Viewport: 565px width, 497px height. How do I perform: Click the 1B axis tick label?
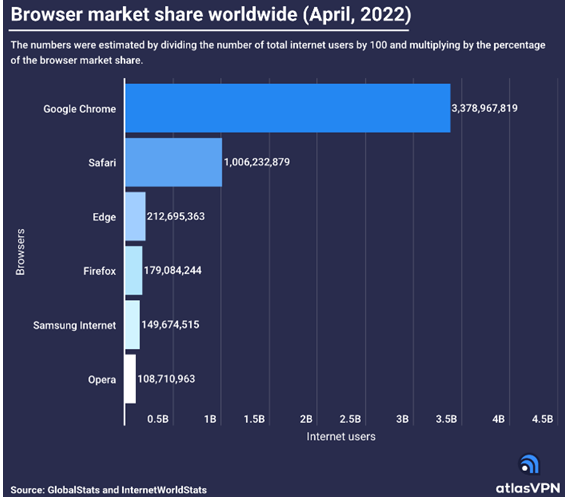tap(210, 419)
